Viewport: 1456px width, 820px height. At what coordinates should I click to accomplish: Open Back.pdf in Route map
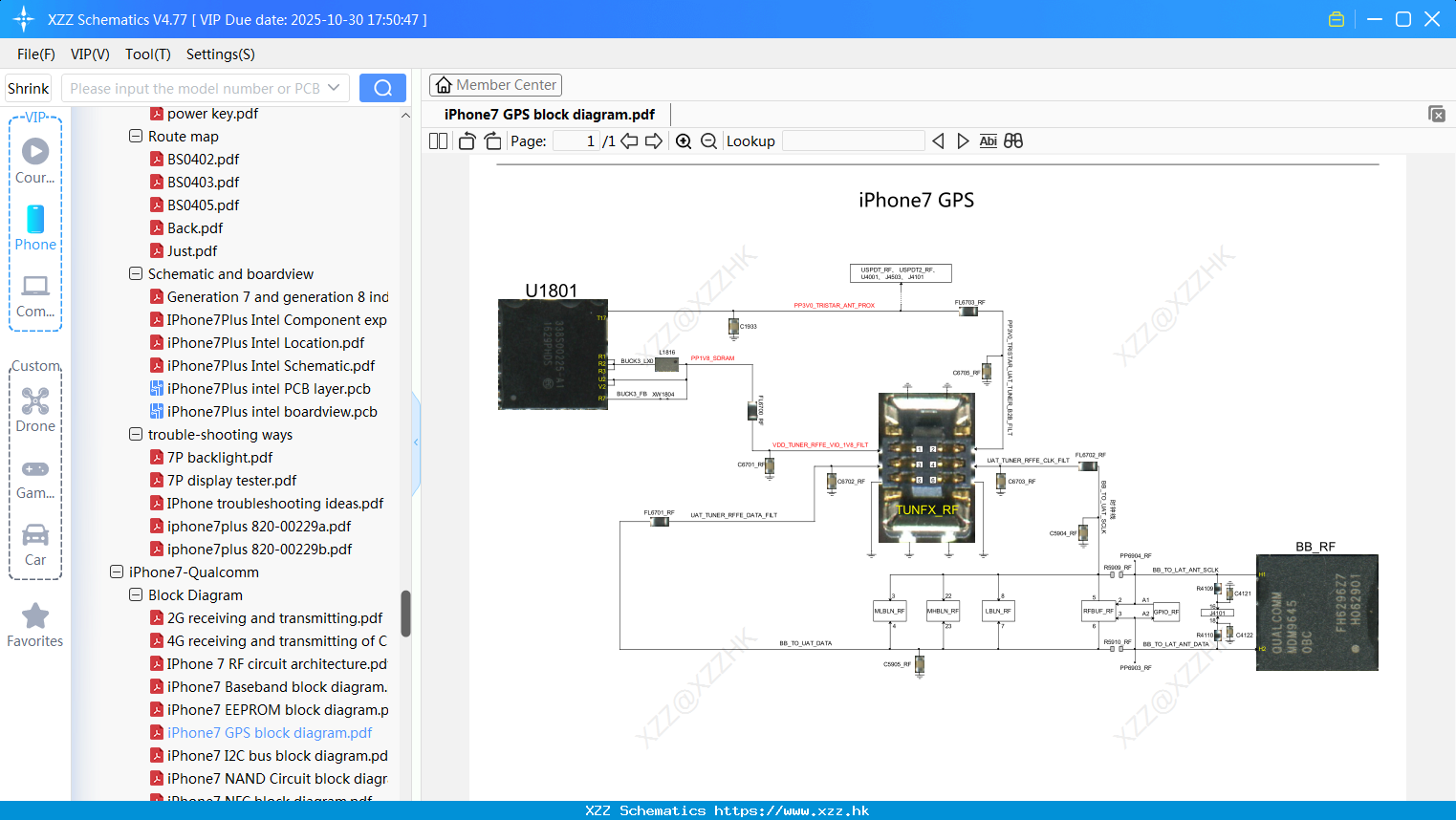pyautogui.click(x=195, y=228)
